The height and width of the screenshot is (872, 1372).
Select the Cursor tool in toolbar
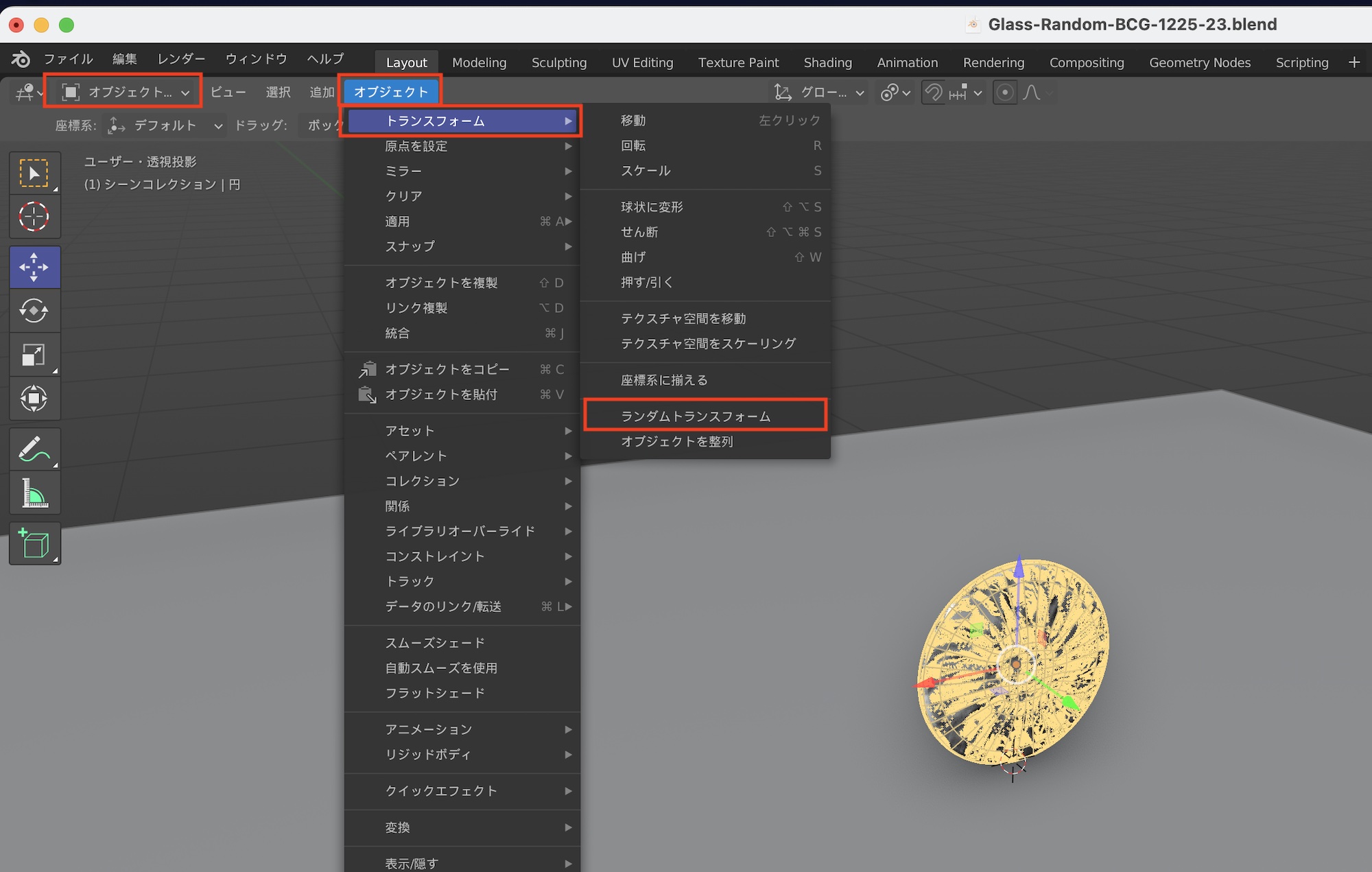point(34,217)
